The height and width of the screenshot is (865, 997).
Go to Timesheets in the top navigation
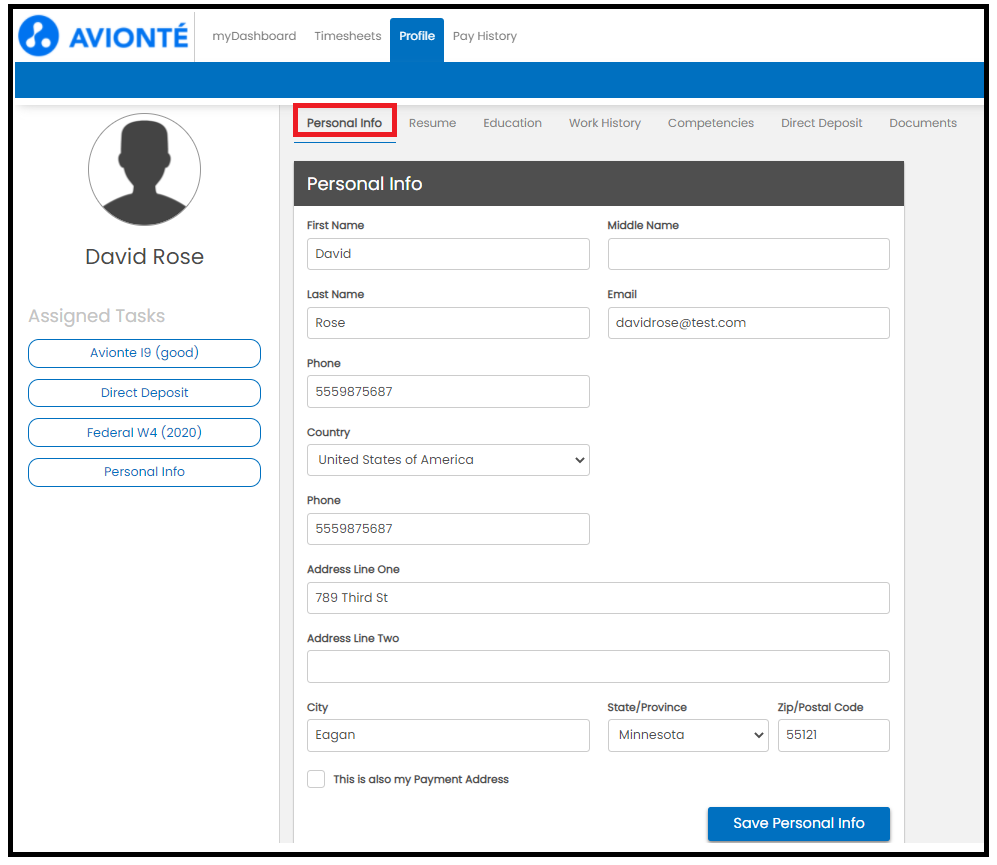click(x=347, y=36)
